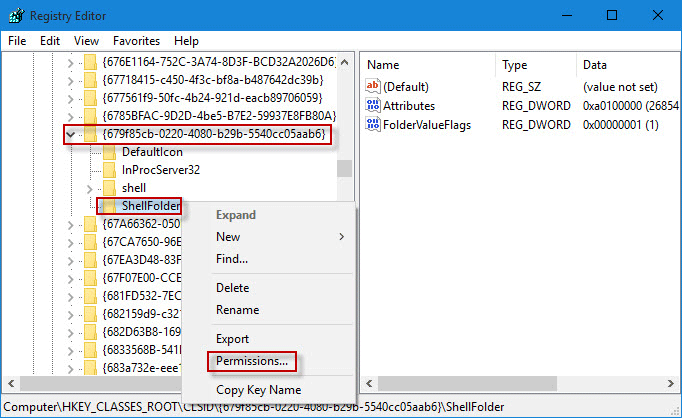This screenshot has height=418, width=682.
Task: Click the shell subkey folder icon
Action: tap(110, 188)
